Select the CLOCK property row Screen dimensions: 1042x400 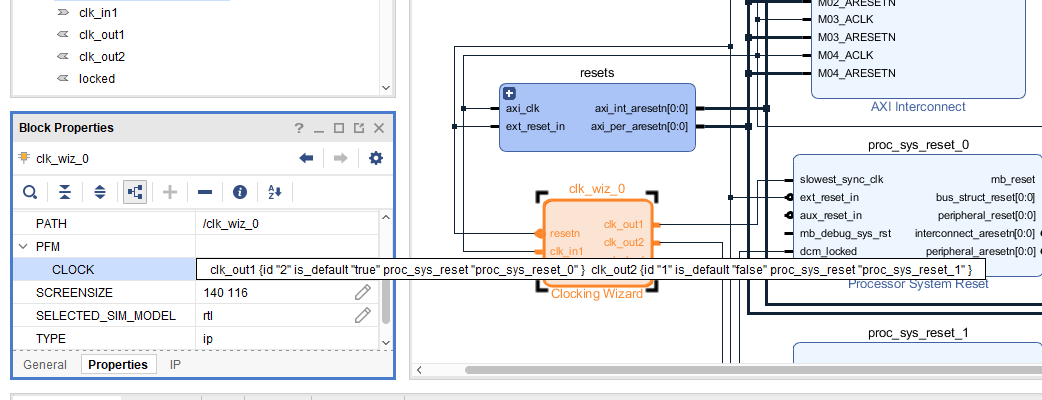coord(100,269)
